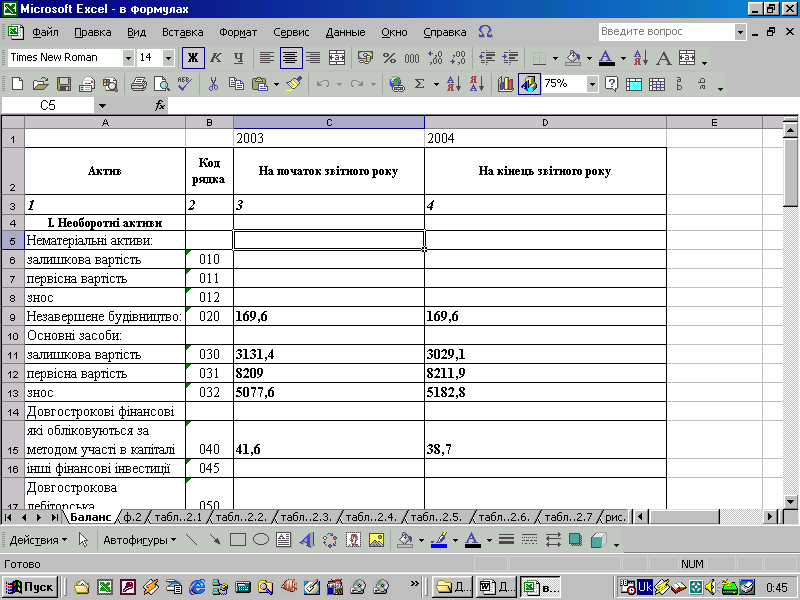Open the zoom 75% dropdown

pyautogui.click(x=592, y=84)
